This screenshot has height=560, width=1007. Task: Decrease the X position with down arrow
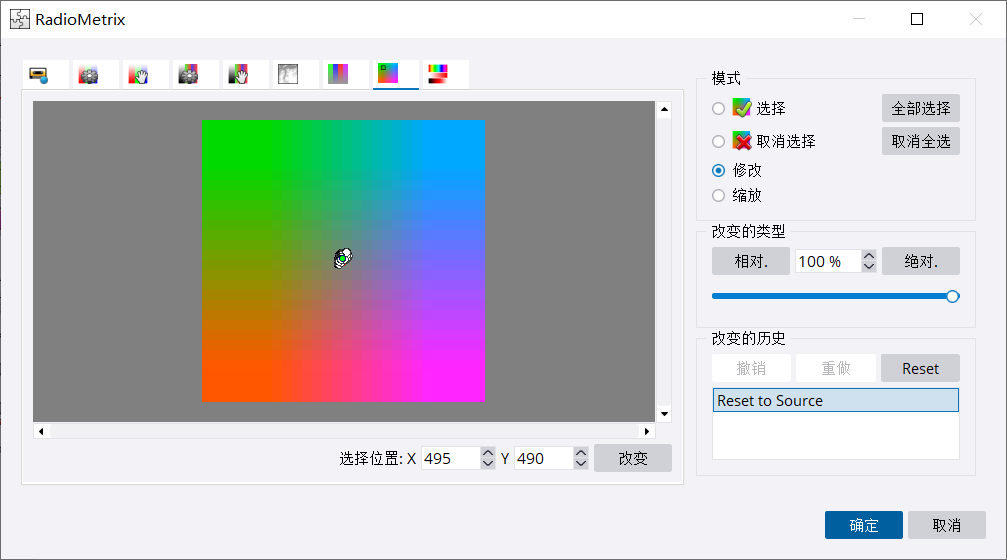click(488, 464)
